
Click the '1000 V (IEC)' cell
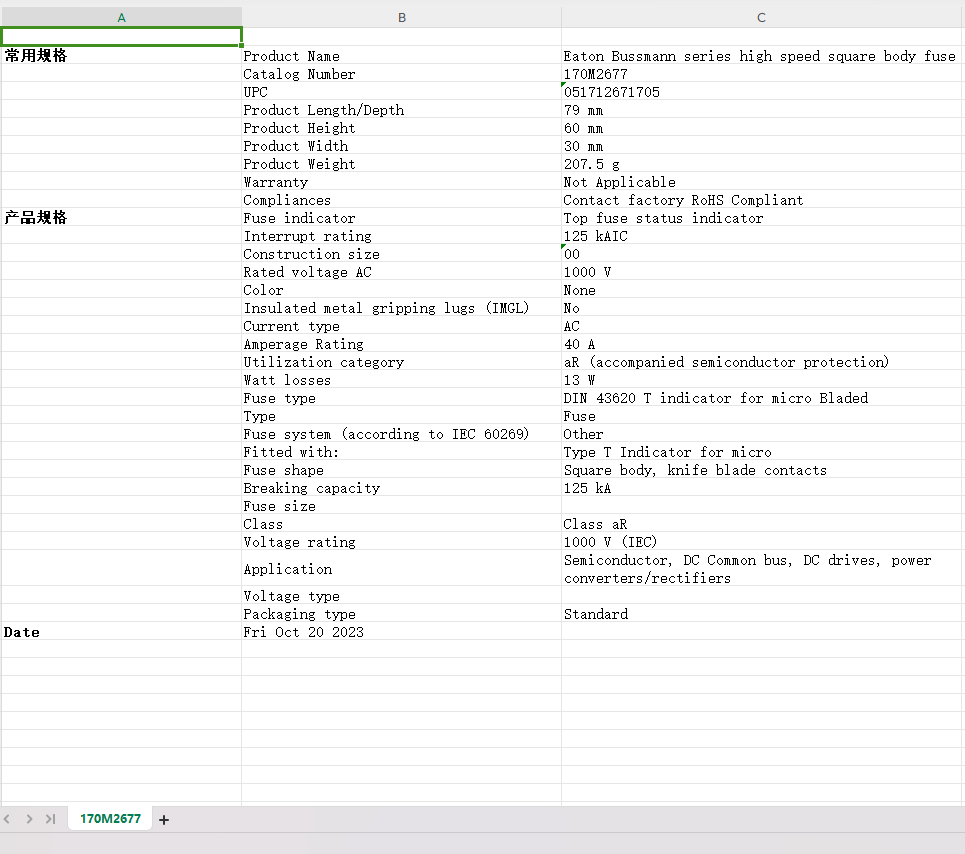point(761,542)
